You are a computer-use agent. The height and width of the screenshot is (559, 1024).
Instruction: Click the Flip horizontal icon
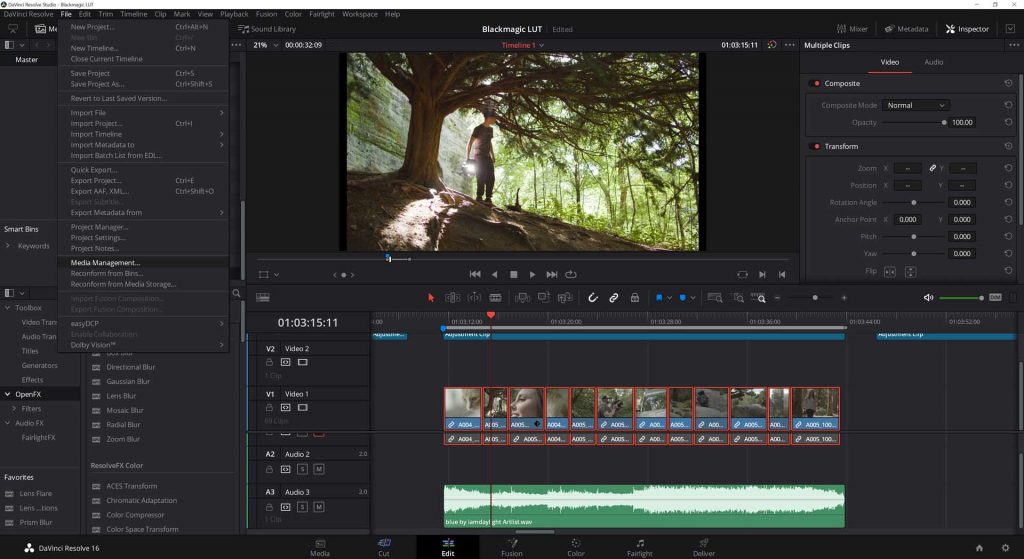click(889, 272)
